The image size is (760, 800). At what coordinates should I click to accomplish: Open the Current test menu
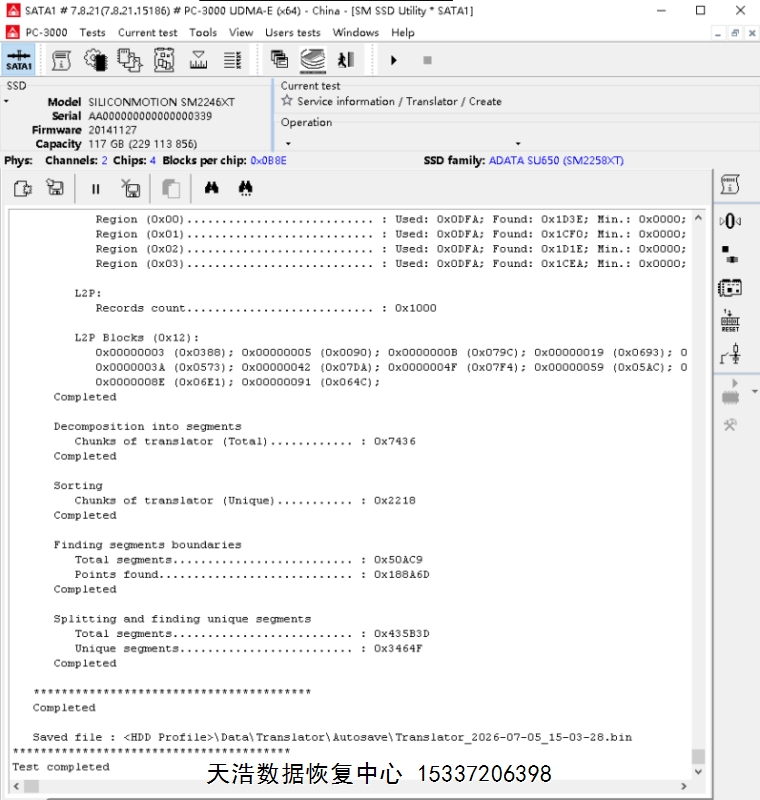[x=147, y=33]
